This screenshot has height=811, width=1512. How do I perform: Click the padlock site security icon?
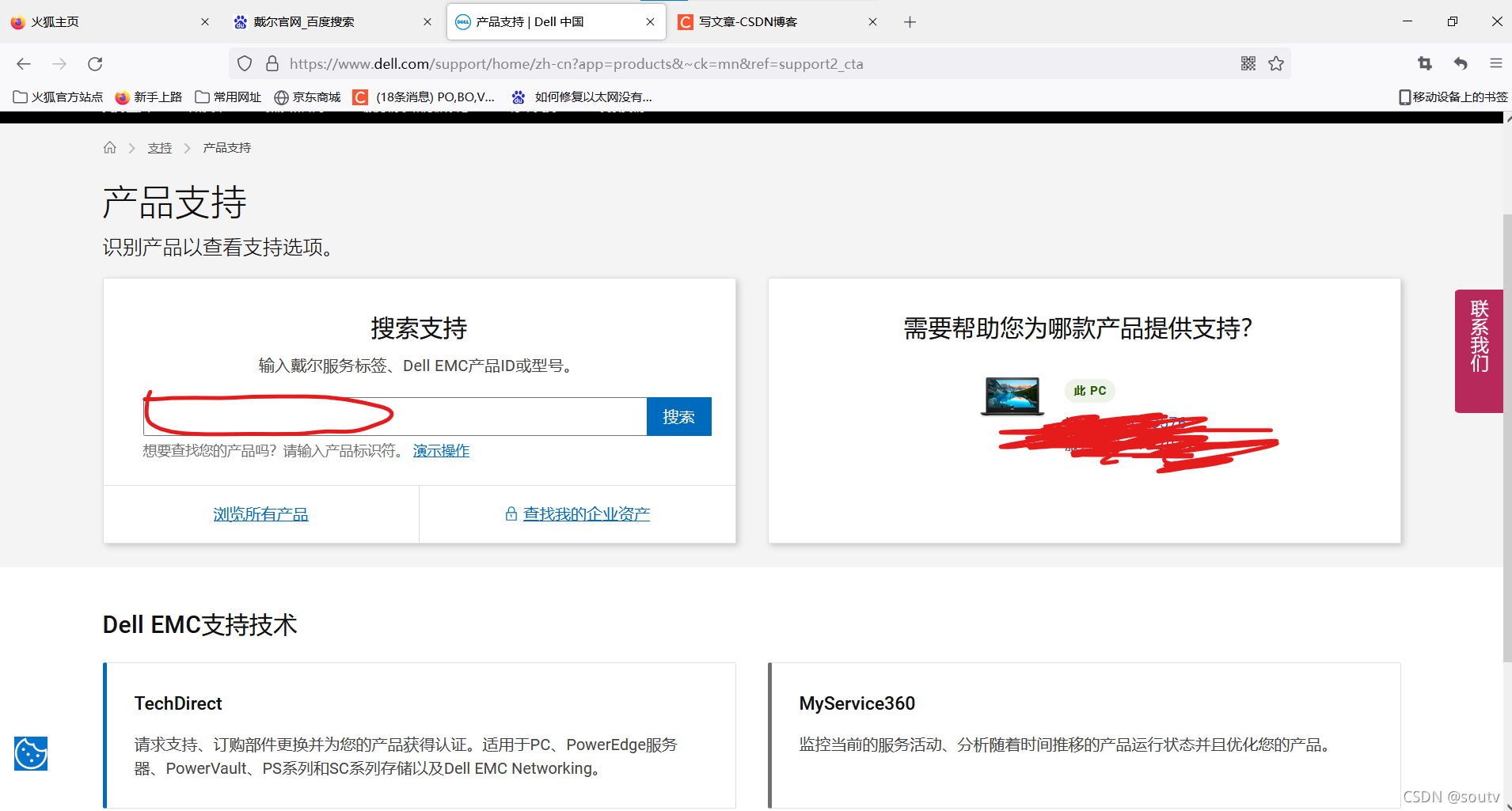click(272, 63)
